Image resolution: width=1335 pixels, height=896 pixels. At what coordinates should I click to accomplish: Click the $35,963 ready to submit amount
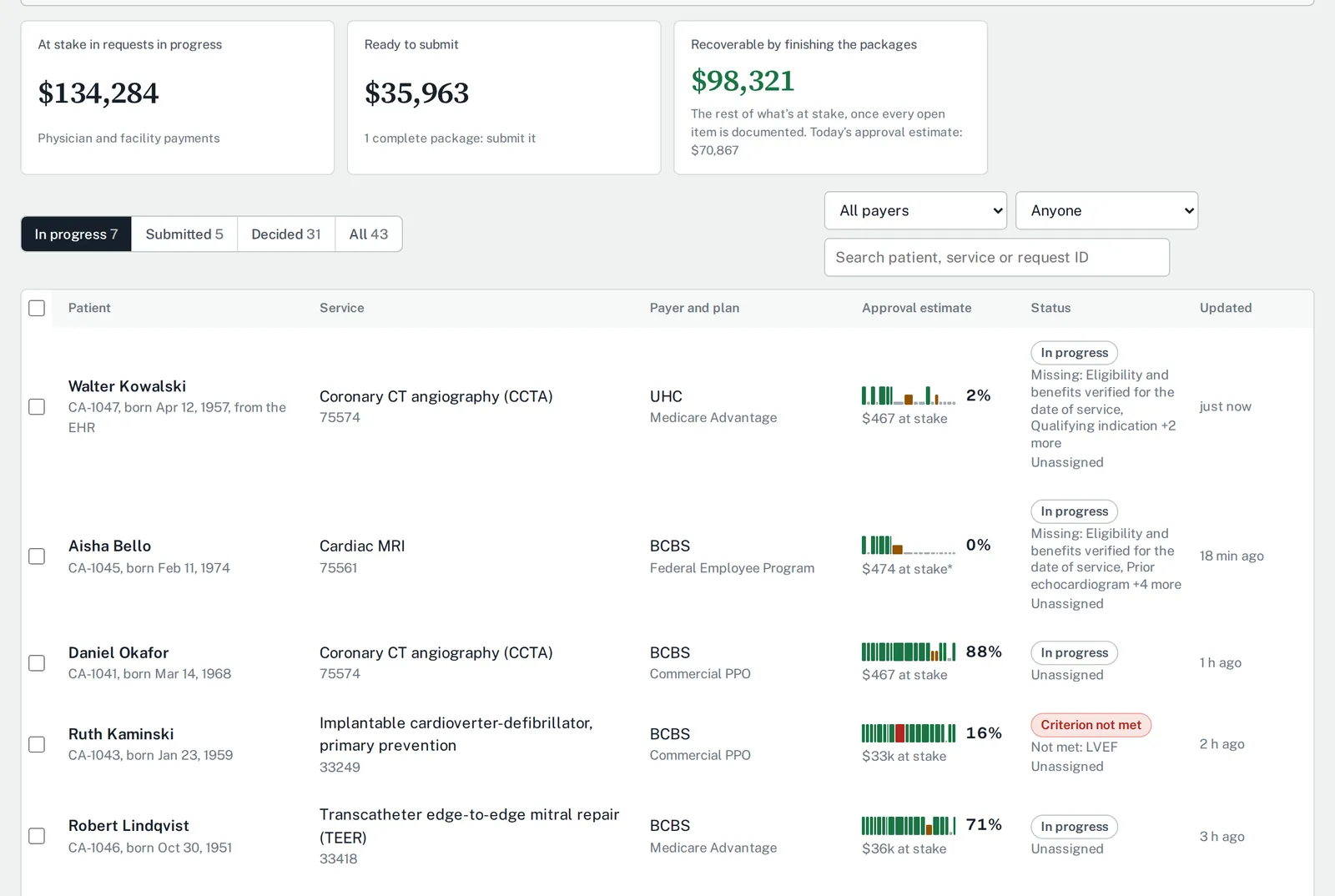pyautogui.click(x=416, y=93)
